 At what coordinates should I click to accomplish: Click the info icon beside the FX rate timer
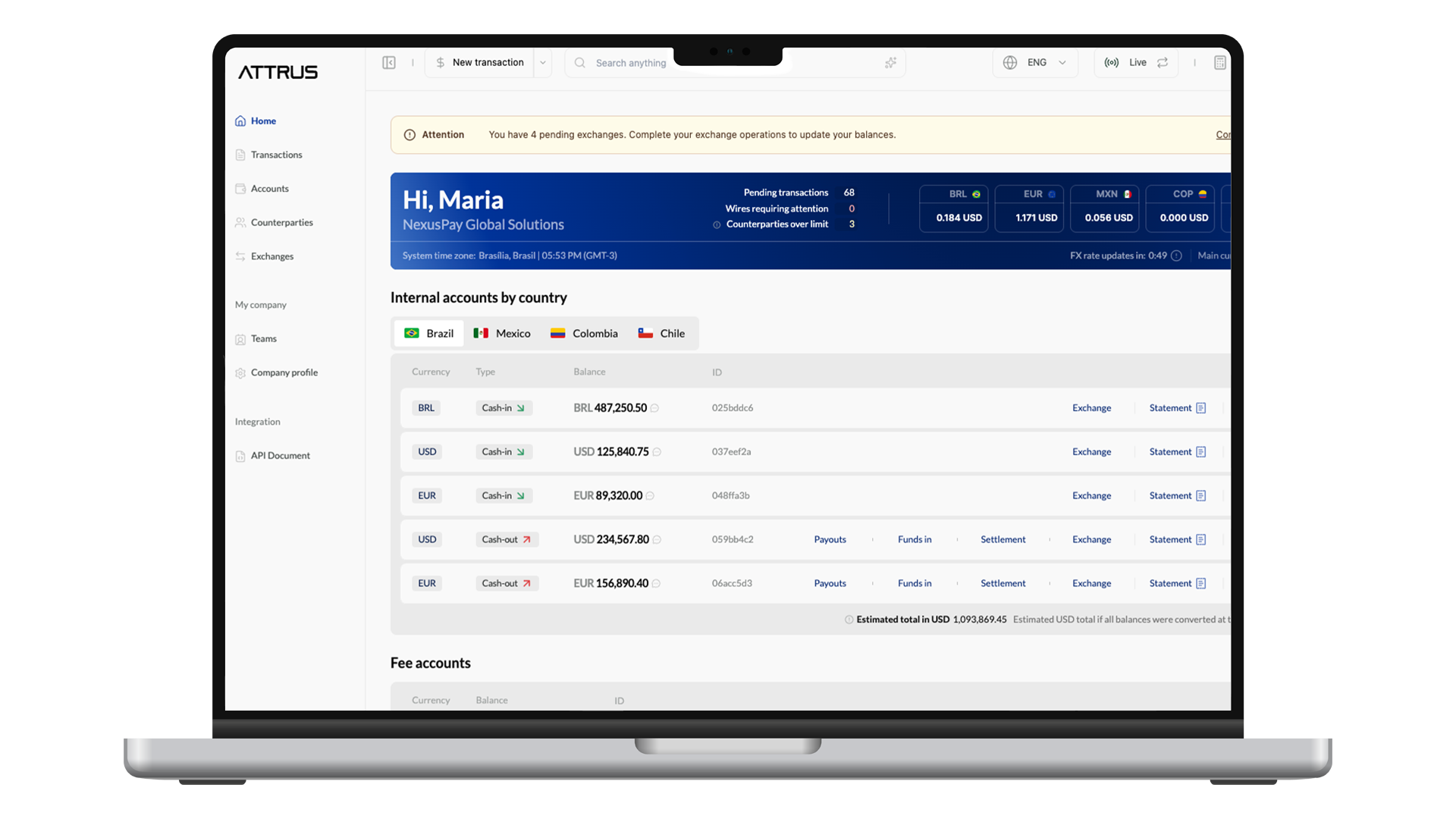tap(1176, 256)
